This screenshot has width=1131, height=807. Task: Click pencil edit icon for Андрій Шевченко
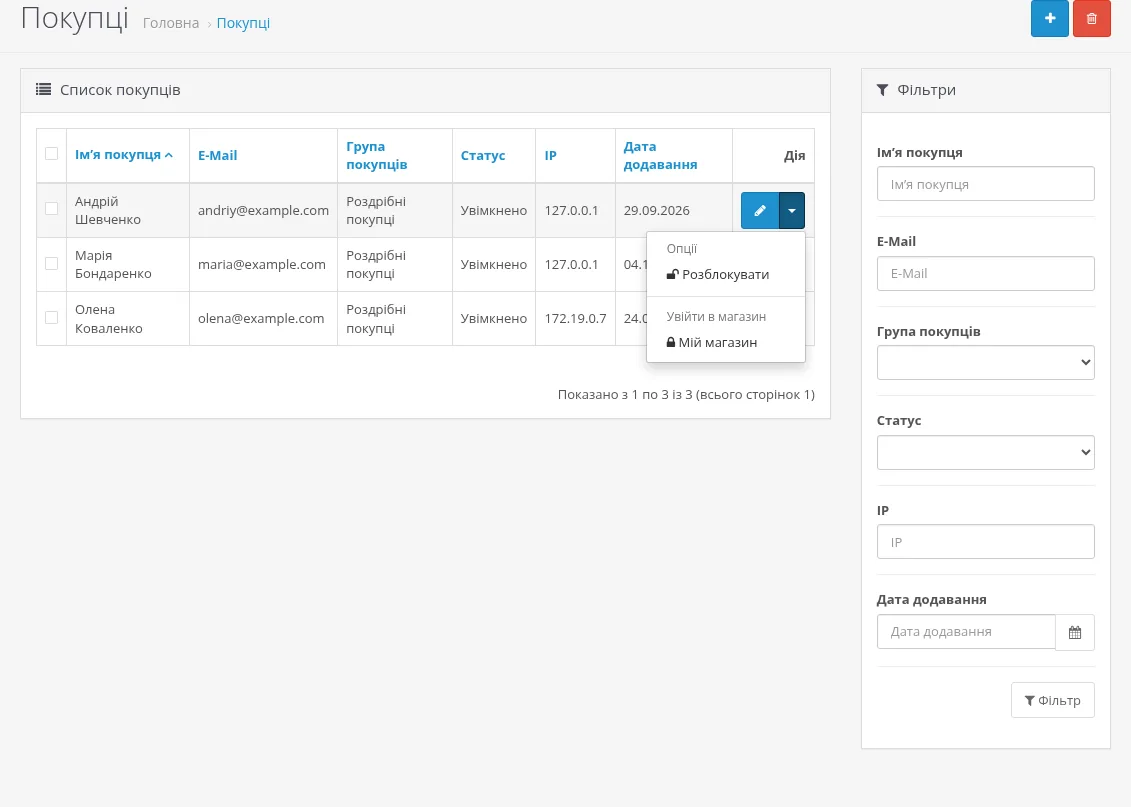(760, 211)
